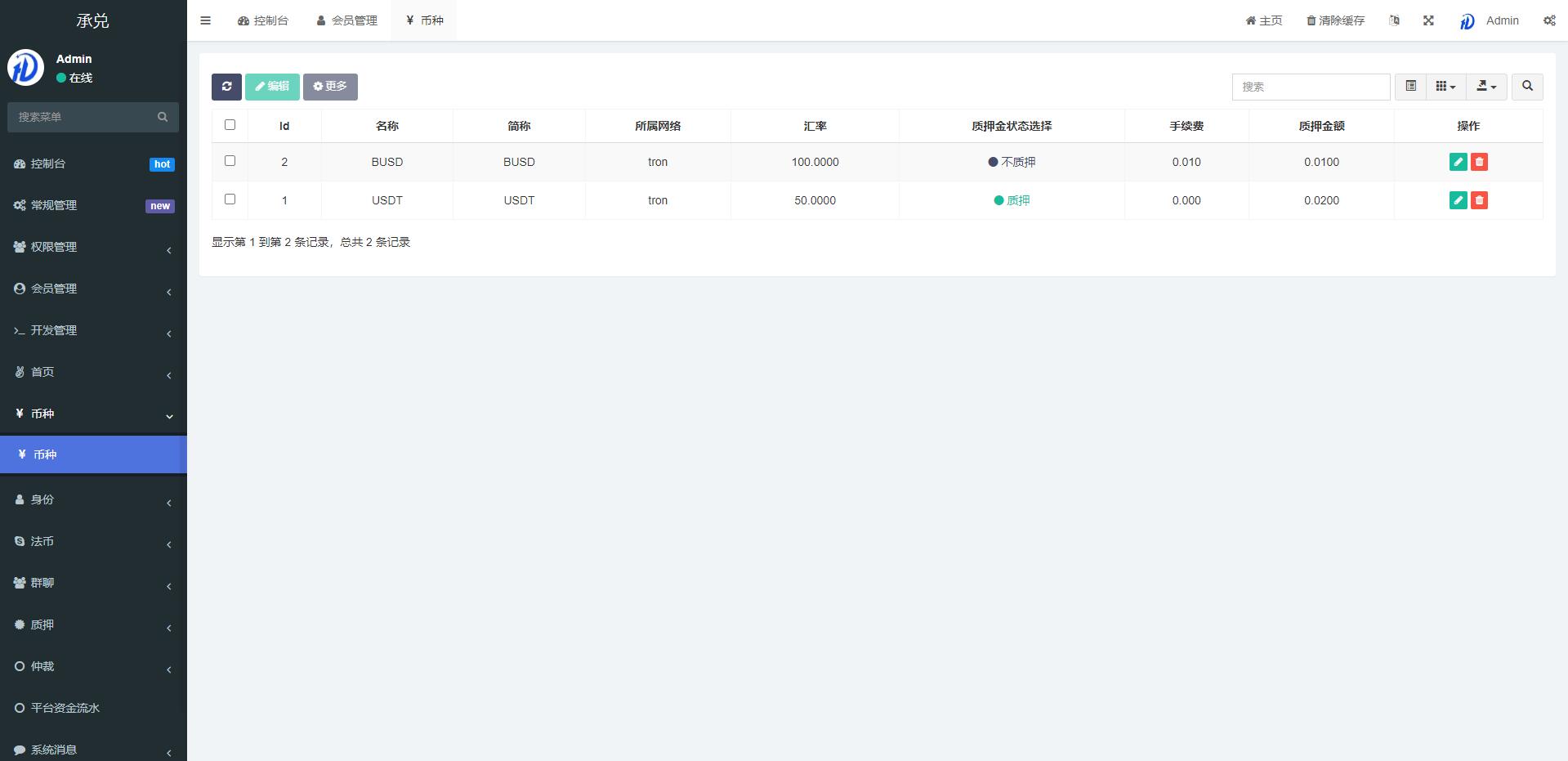Switch to the 会员管理 tab
Viewport: 1568px width, 761px height.
[346, 20]
